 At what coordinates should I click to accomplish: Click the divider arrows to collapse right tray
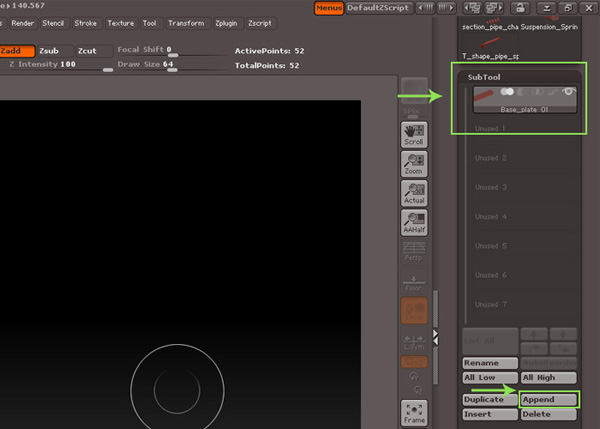point(435,337)
